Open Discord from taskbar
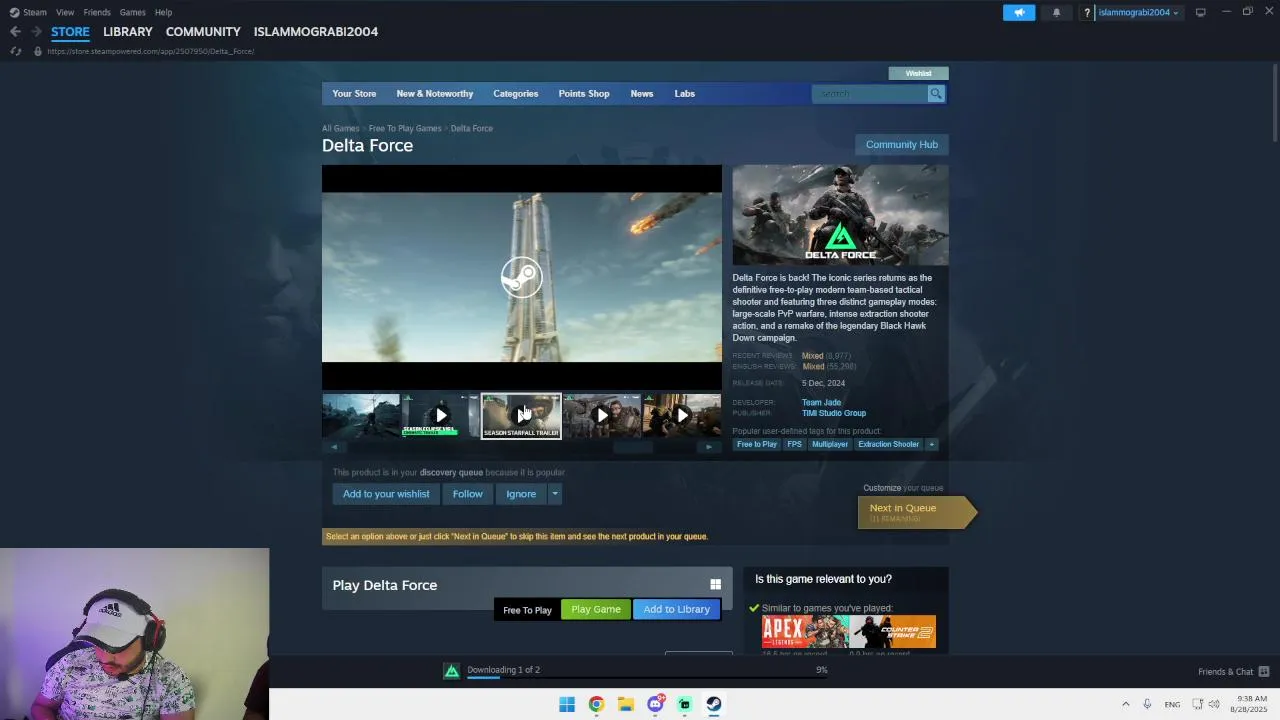The image size is (1280, 720). [655, 704]
